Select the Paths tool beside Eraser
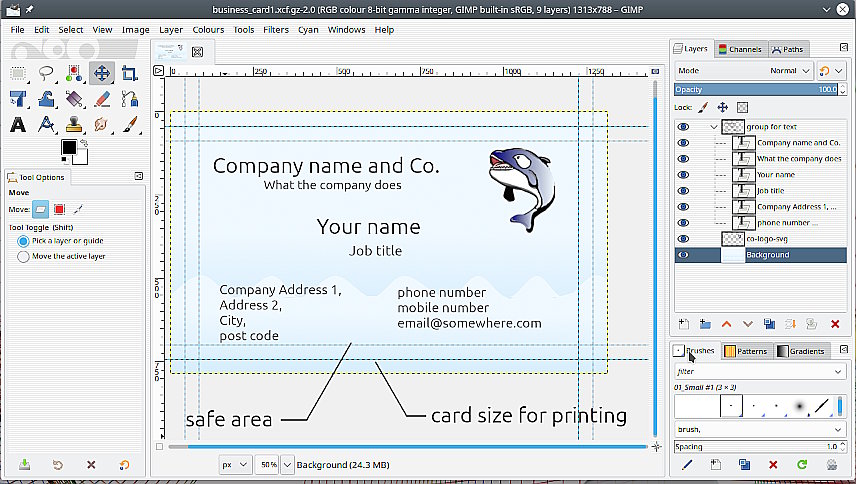Screen dimensions: 856x484 click(x=130, y=99)
